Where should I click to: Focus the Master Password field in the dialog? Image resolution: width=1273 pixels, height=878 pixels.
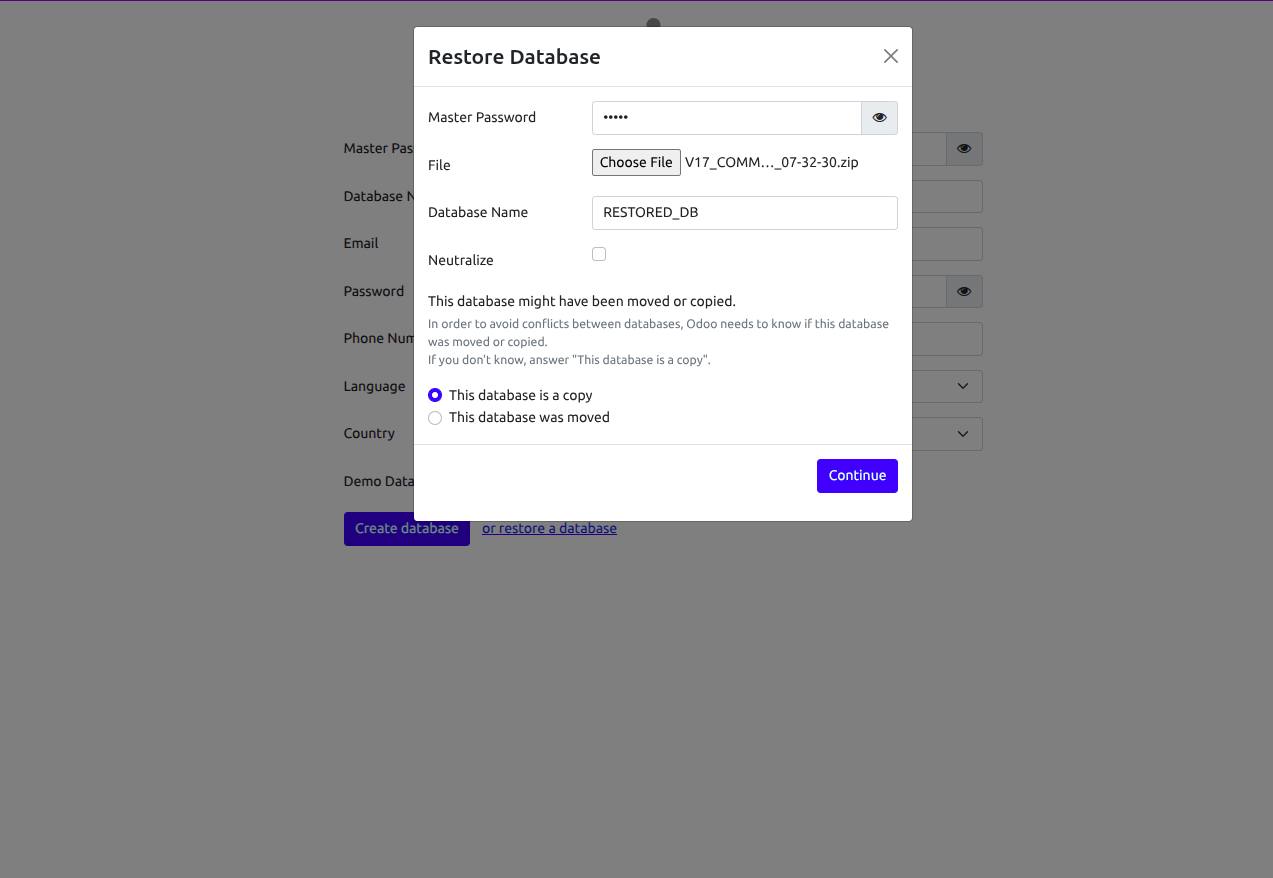pyautogui.click(x=726, y=118)
